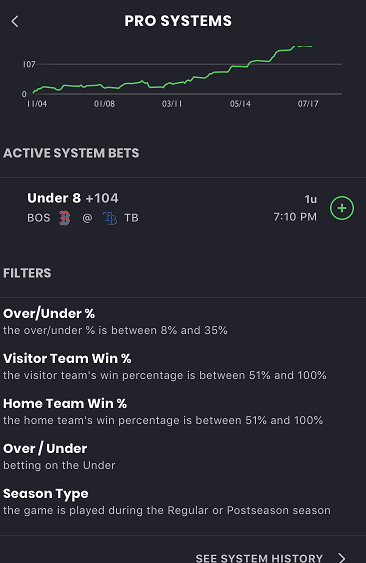The height and width of the screenshot is (563, 366).
Task: Select the Under 8 +104 bet title
Action: point(73,198)
